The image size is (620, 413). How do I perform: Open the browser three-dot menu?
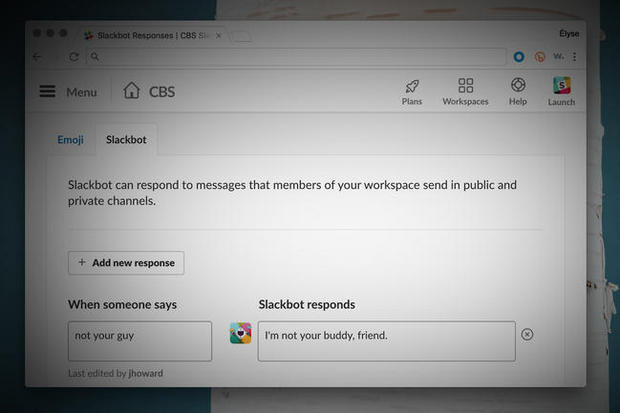click(x=575, y=57)
